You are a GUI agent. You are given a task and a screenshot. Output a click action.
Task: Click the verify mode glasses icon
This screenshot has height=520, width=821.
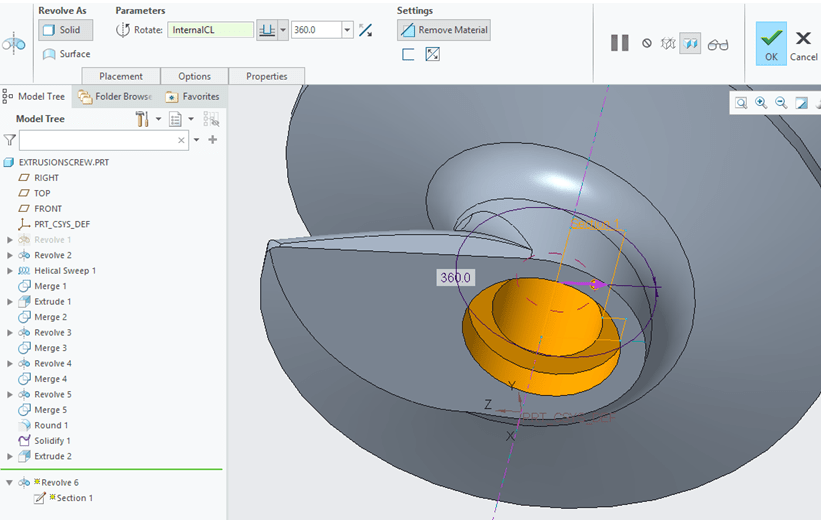coord(718,44)
